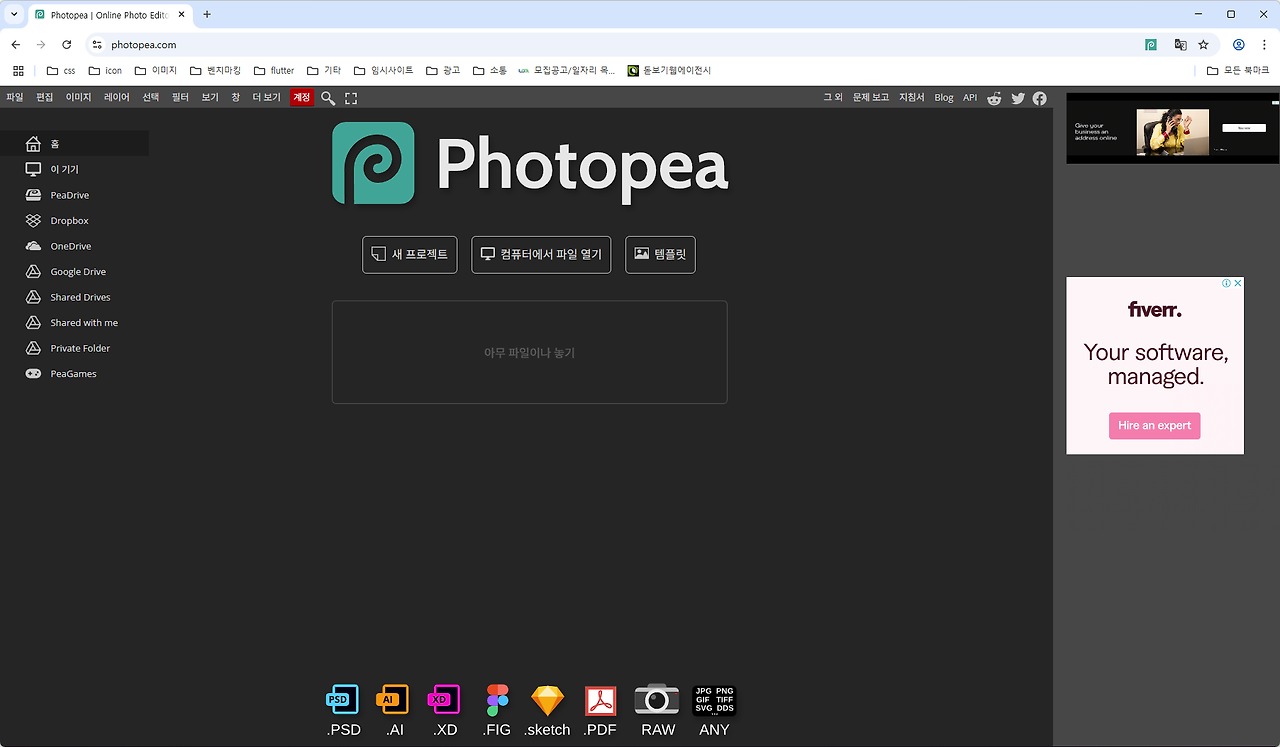Open Private Folder in the sidebar
This screenshot has width=1280, height=747.
point(74,348)
